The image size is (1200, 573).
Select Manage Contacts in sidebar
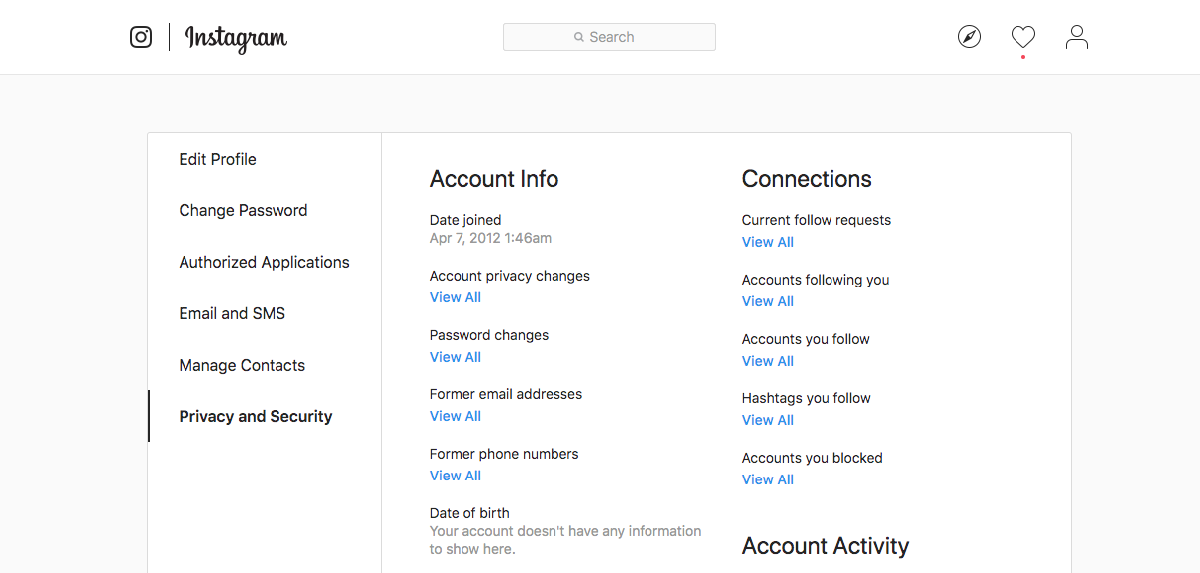click(242, 365)
